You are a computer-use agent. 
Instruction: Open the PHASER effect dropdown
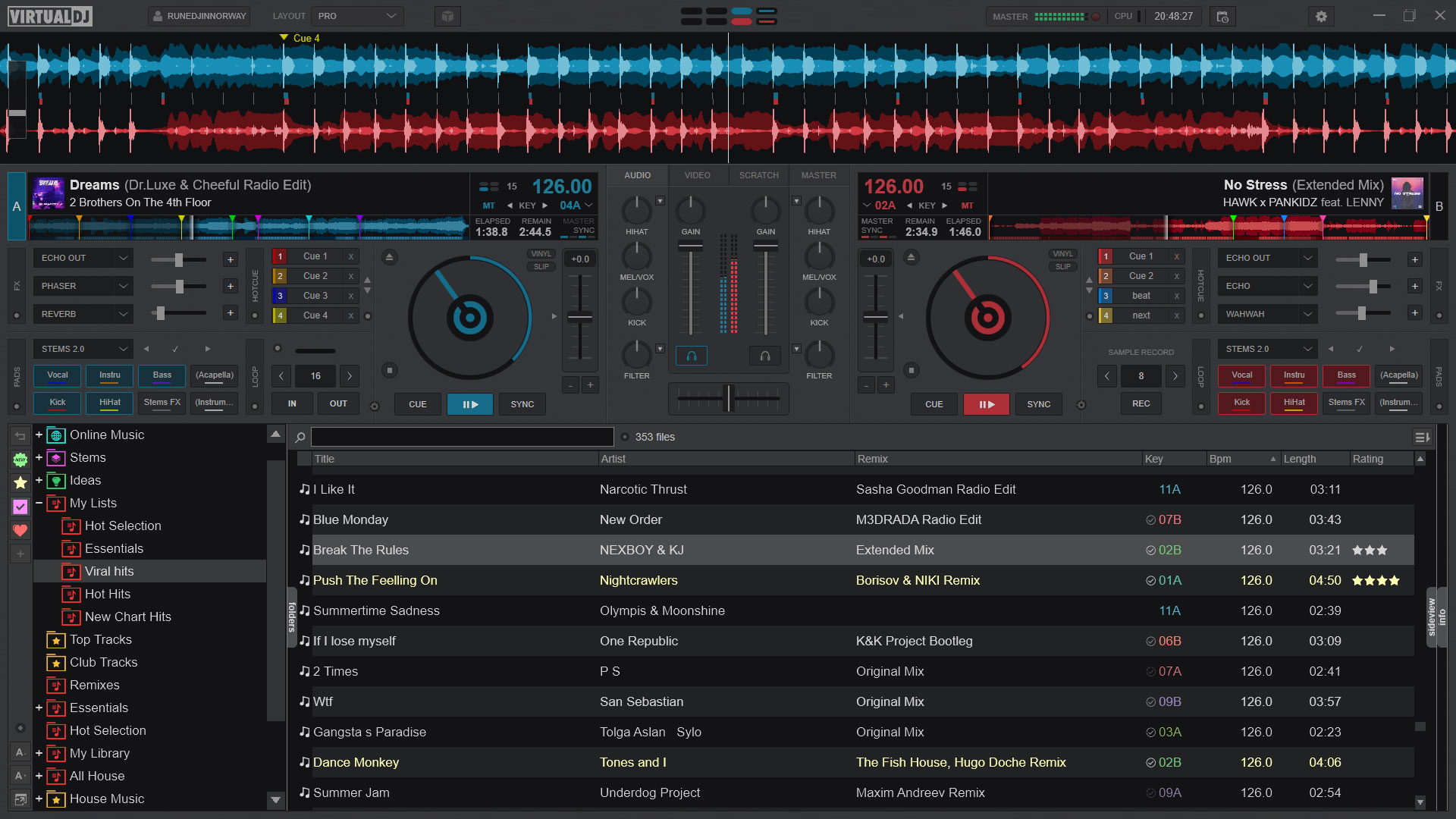click(123, 286)
